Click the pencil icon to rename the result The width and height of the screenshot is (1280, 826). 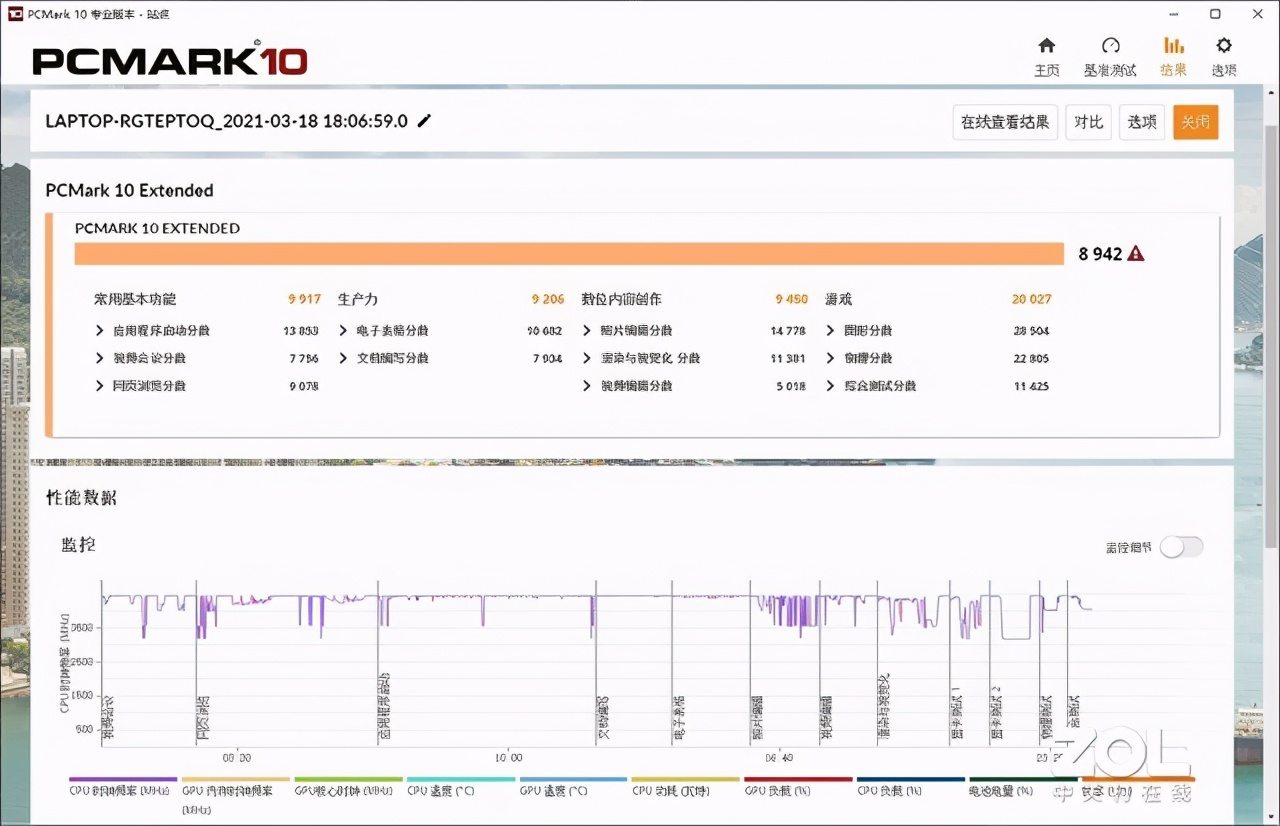click(x=424, y=121)
